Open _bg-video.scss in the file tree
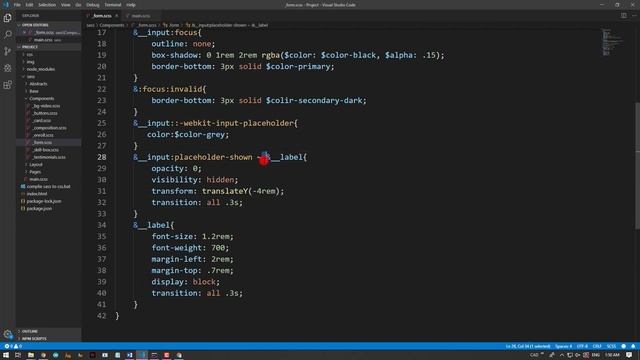 coord(46,106)
